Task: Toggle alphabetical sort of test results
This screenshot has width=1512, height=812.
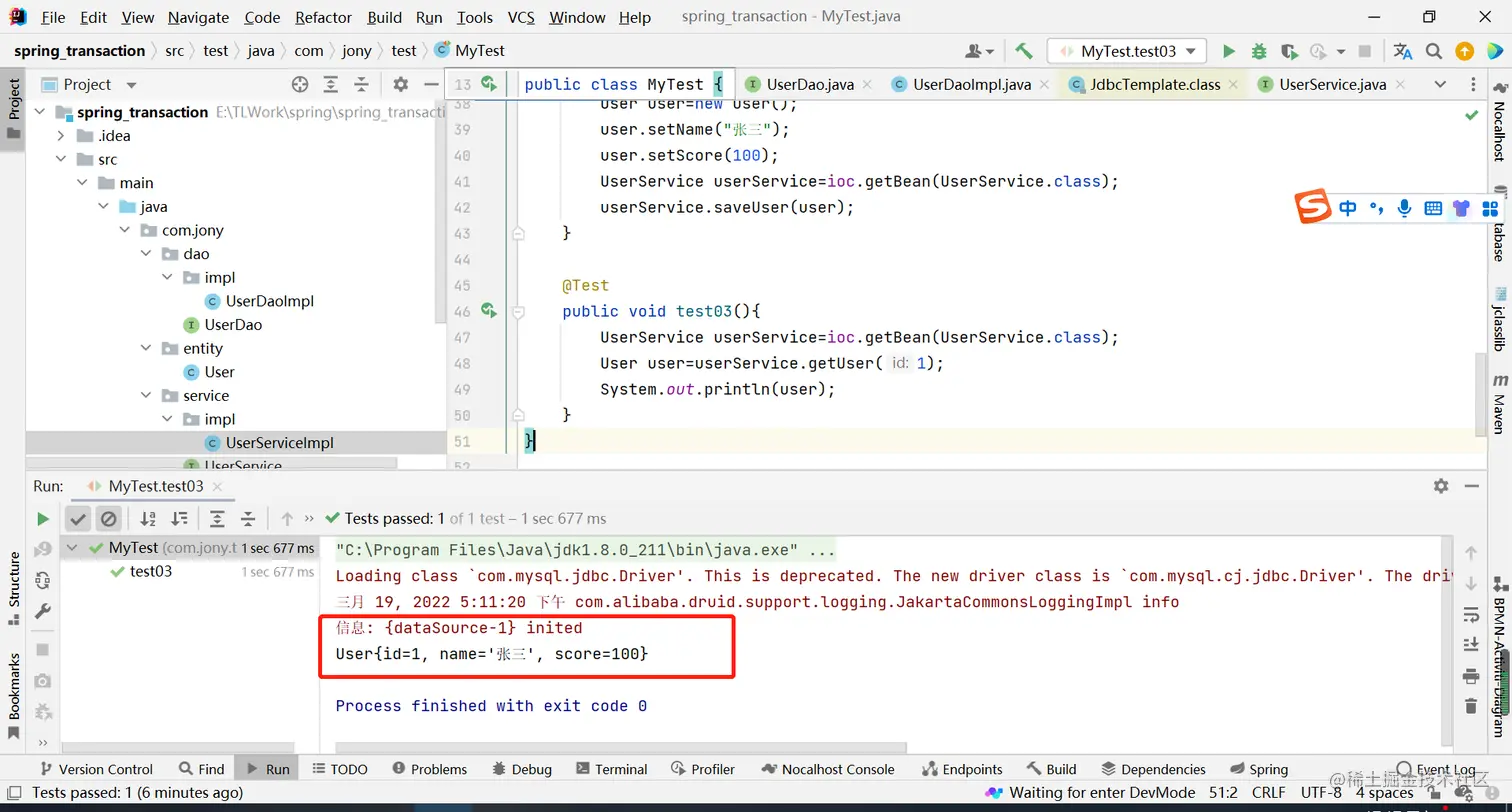Action: click(x=148, y=518)
